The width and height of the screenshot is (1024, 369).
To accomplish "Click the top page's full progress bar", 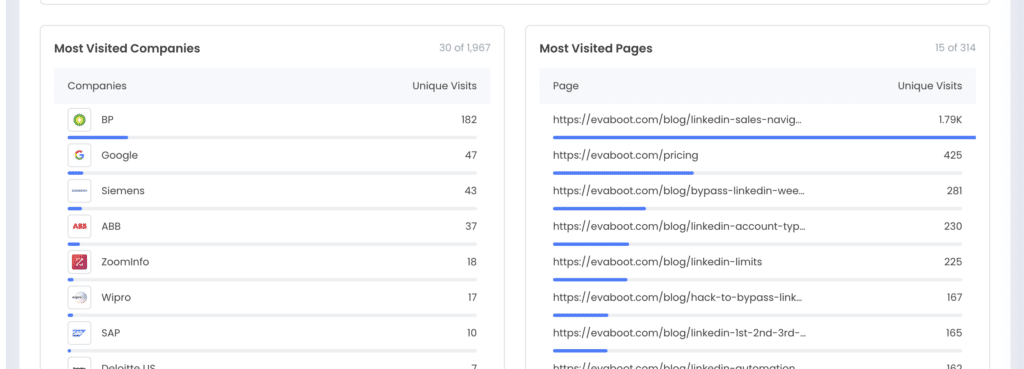I will pyautogui.click(x=764, y=137).
